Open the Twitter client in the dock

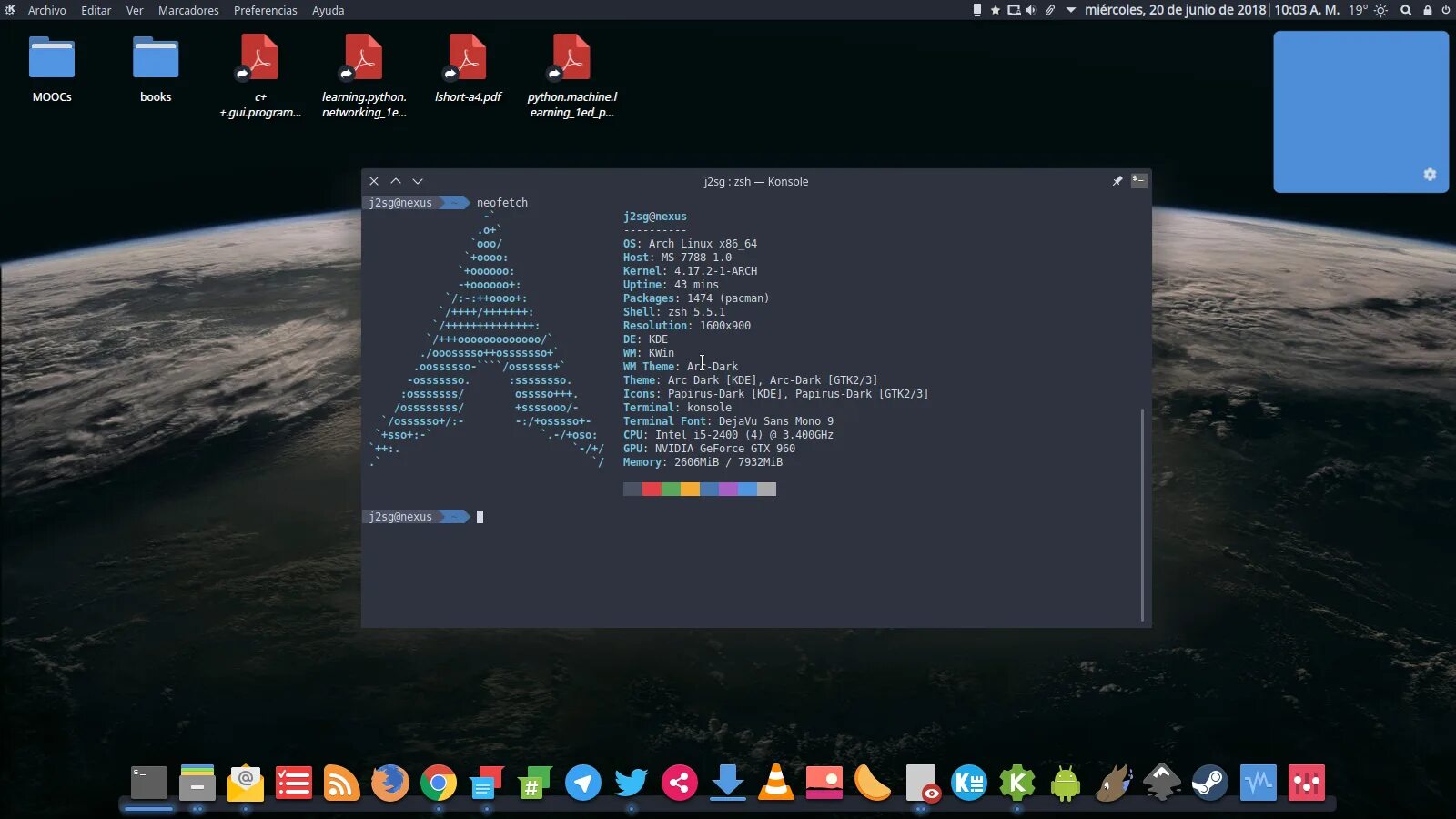(632, 783)
